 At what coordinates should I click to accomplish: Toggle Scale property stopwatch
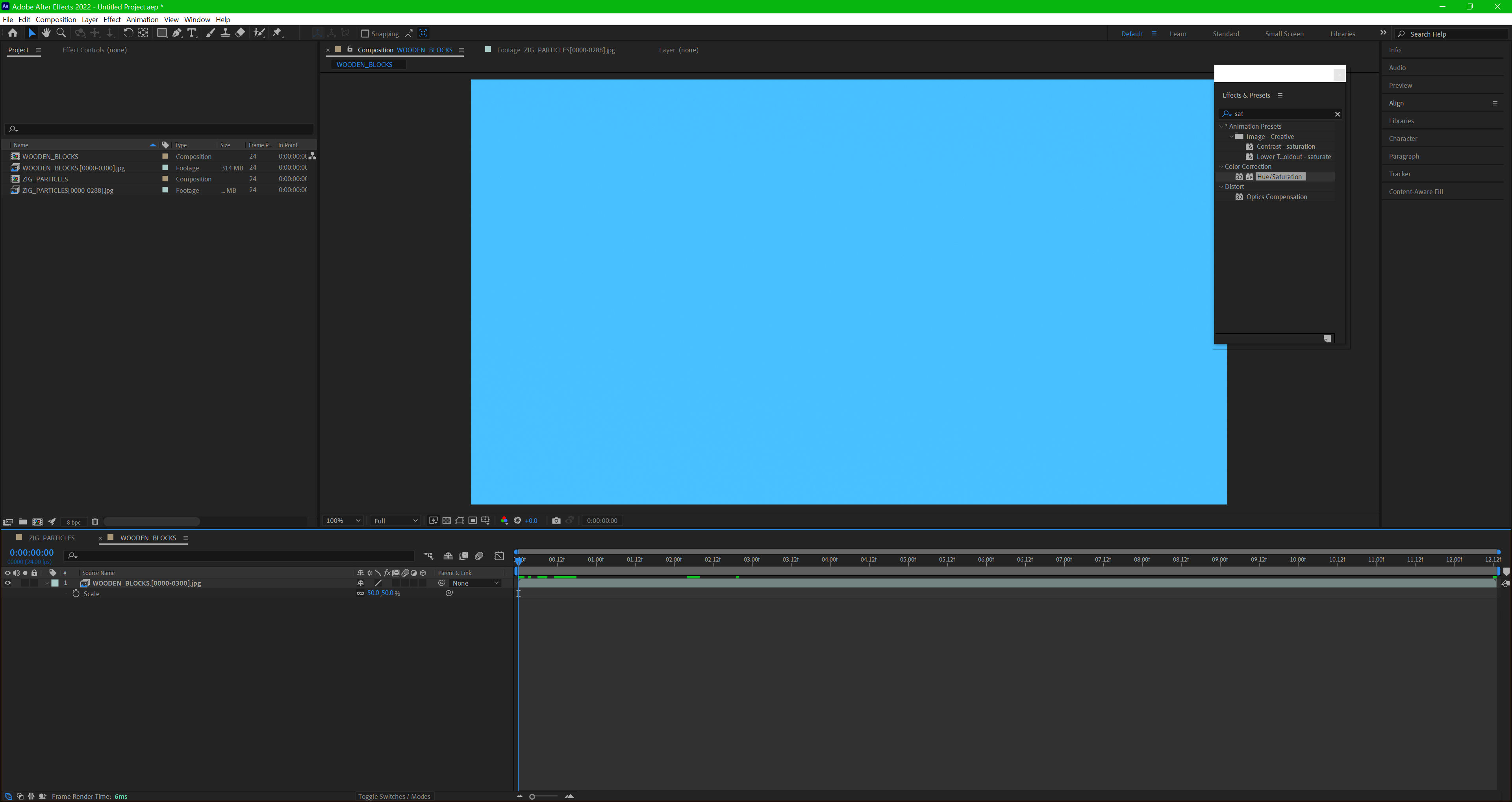click(x=76, y=594)
